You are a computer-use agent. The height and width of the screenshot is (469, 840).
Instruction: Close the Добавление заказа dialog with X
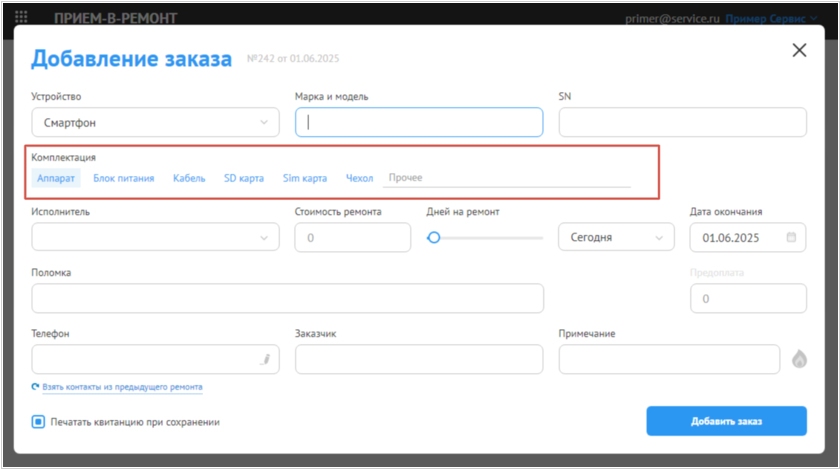[799, 50]
